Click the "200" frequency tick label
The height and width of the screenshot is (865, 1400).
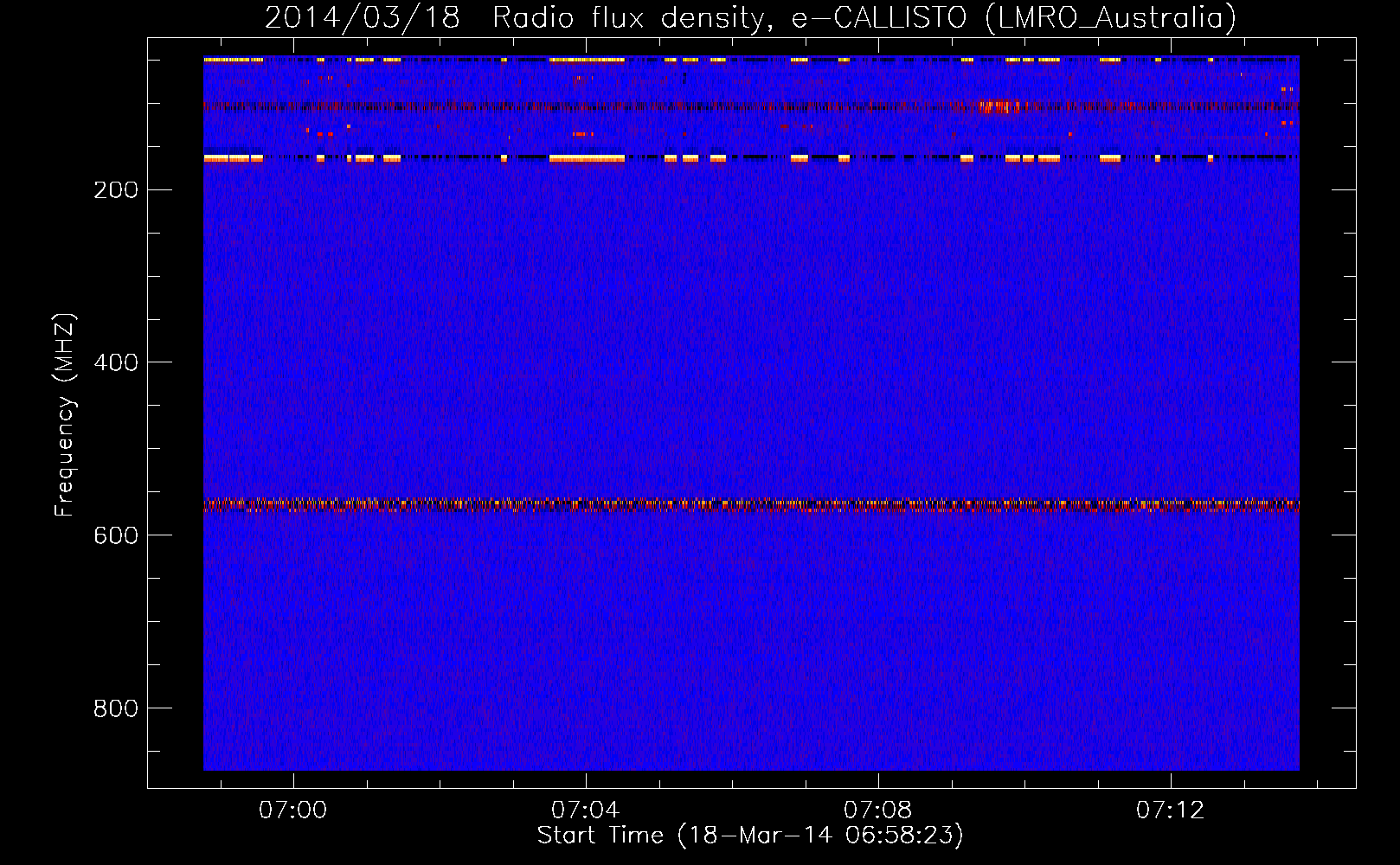pyautogui.click(x=116, y=190)
